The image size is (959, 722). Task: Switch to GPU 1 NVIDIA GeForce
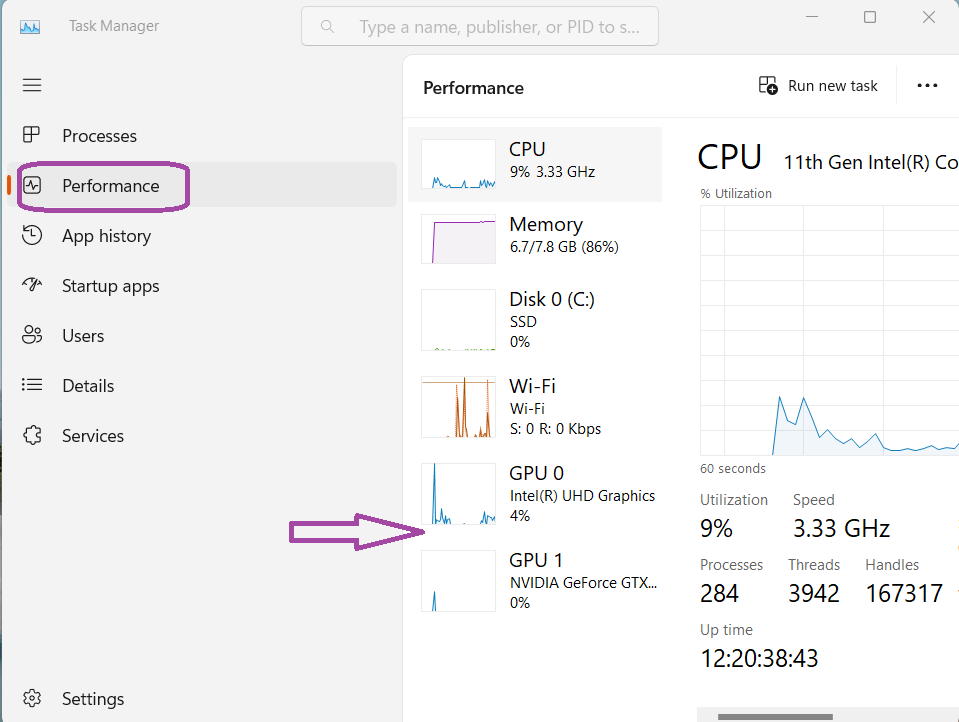(458, 581)
